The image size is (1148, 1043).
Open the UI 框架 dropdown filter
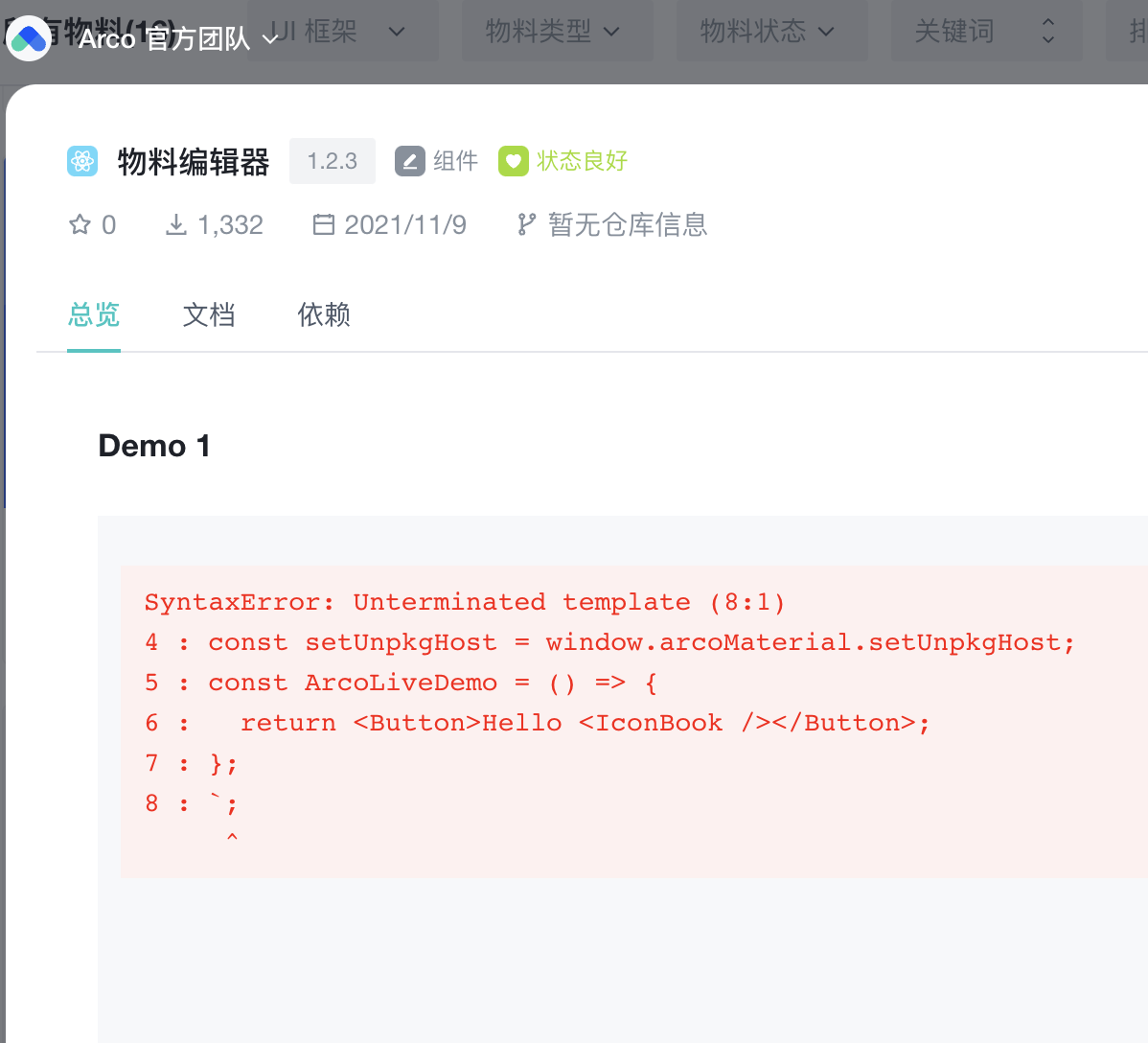coord(343,31)
